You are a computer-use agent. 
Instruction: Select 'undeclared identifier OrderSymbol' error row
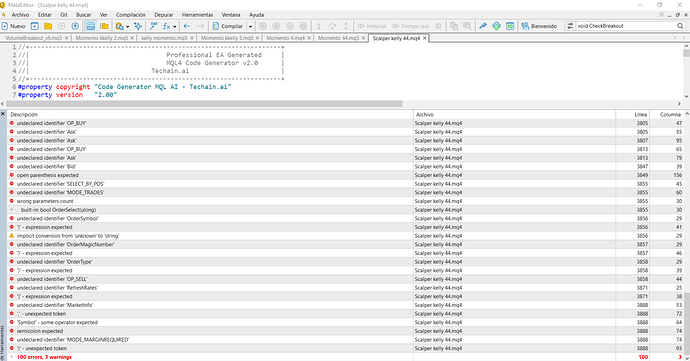tap(345, 218)
